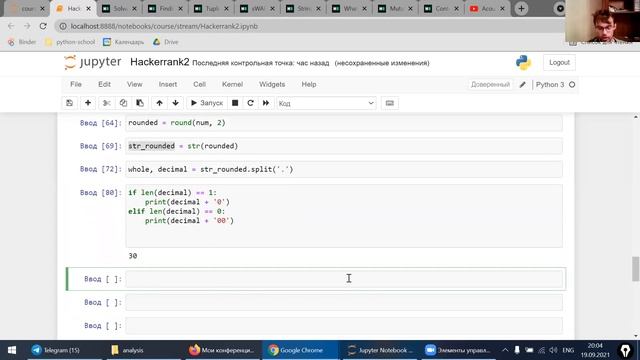Click the save and checkpoint toolbar icon

69,103
